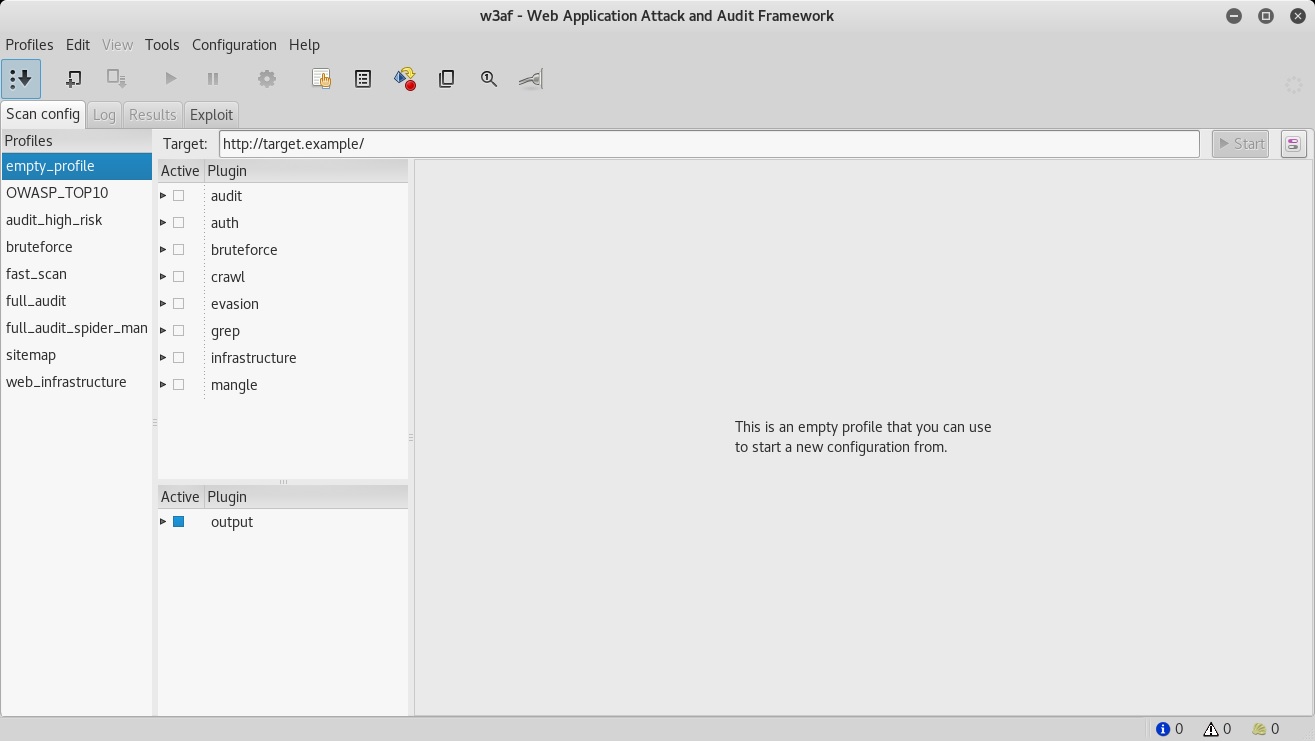This screenshot has width=1315, height=741.
Task: Click the greyed Save profile toolbar icon
Action: coord(116,79)
